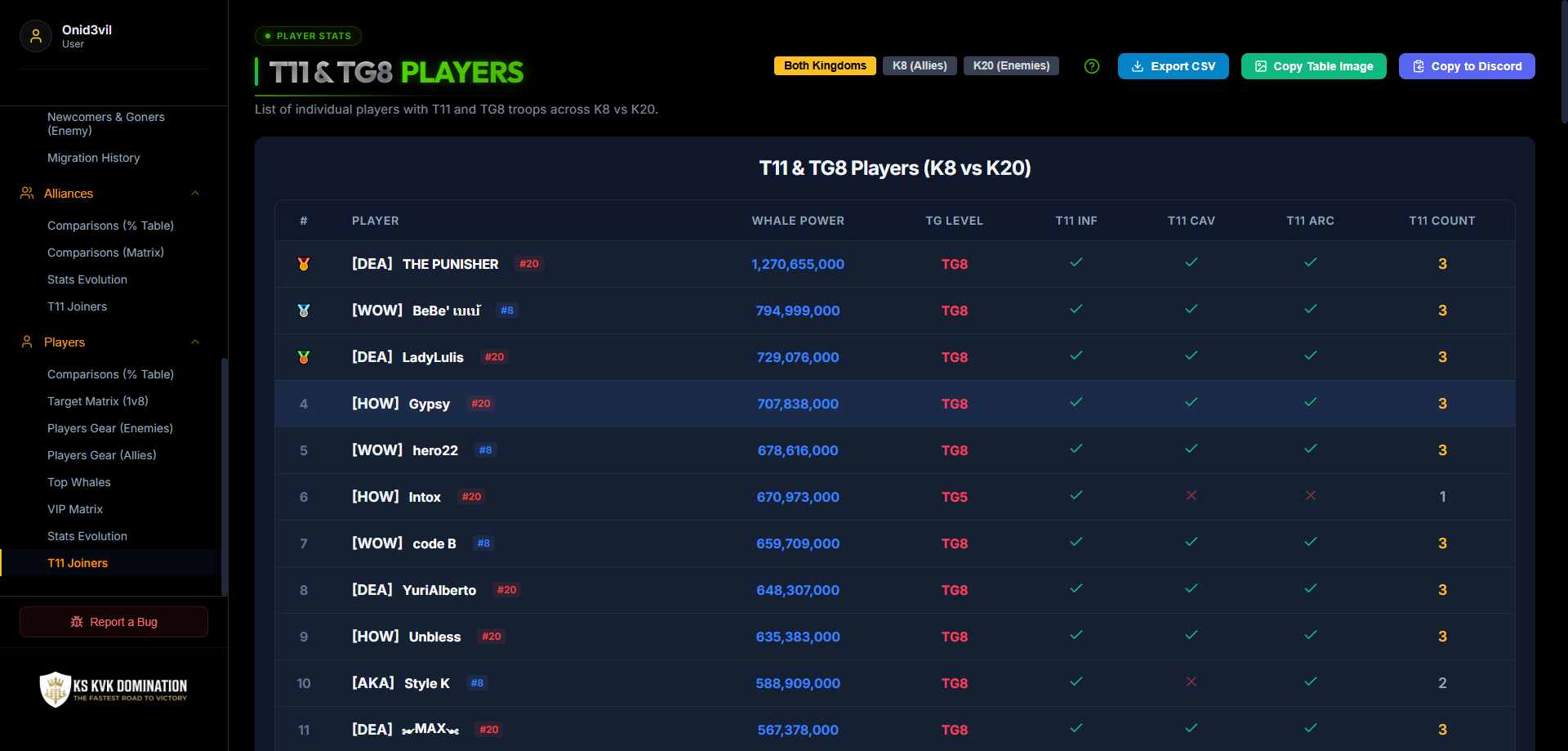Click the T11 ARC checkmark for hero22
Viewport: 1568px width, 751px height.
pyautogui.click(x=1311, y=449)
